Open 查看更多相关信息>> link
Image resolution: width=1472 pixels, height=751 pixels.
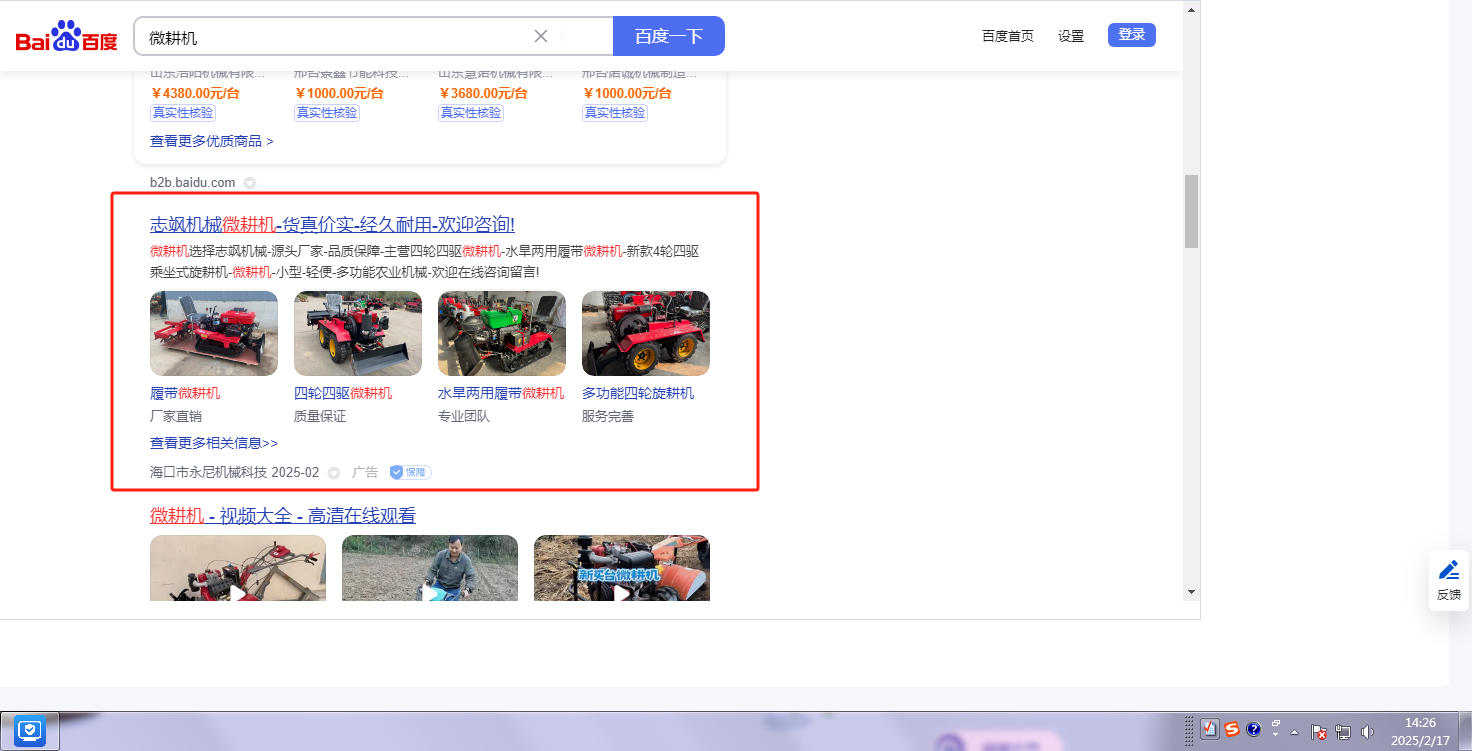214,443
